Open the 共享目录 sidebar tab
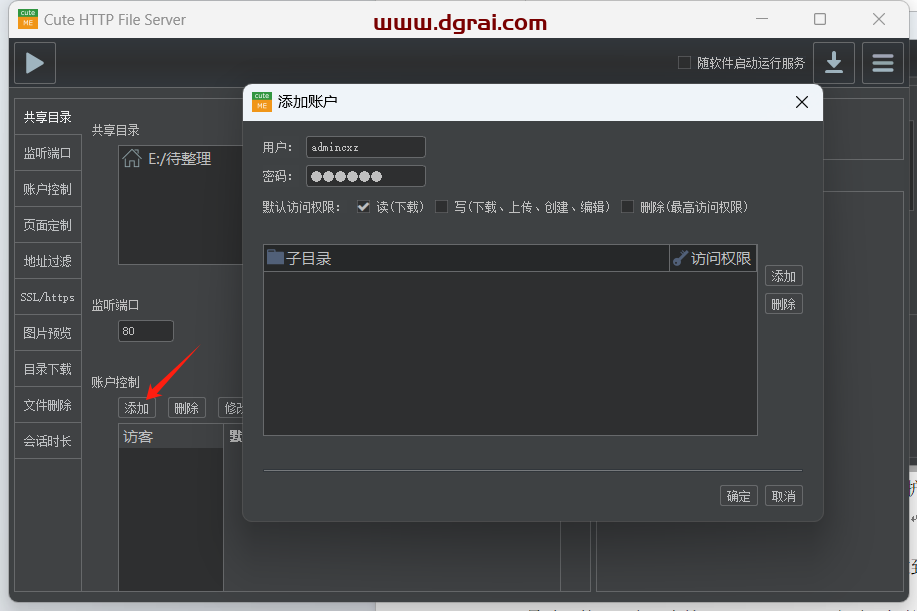 click(x=48, y=117)
